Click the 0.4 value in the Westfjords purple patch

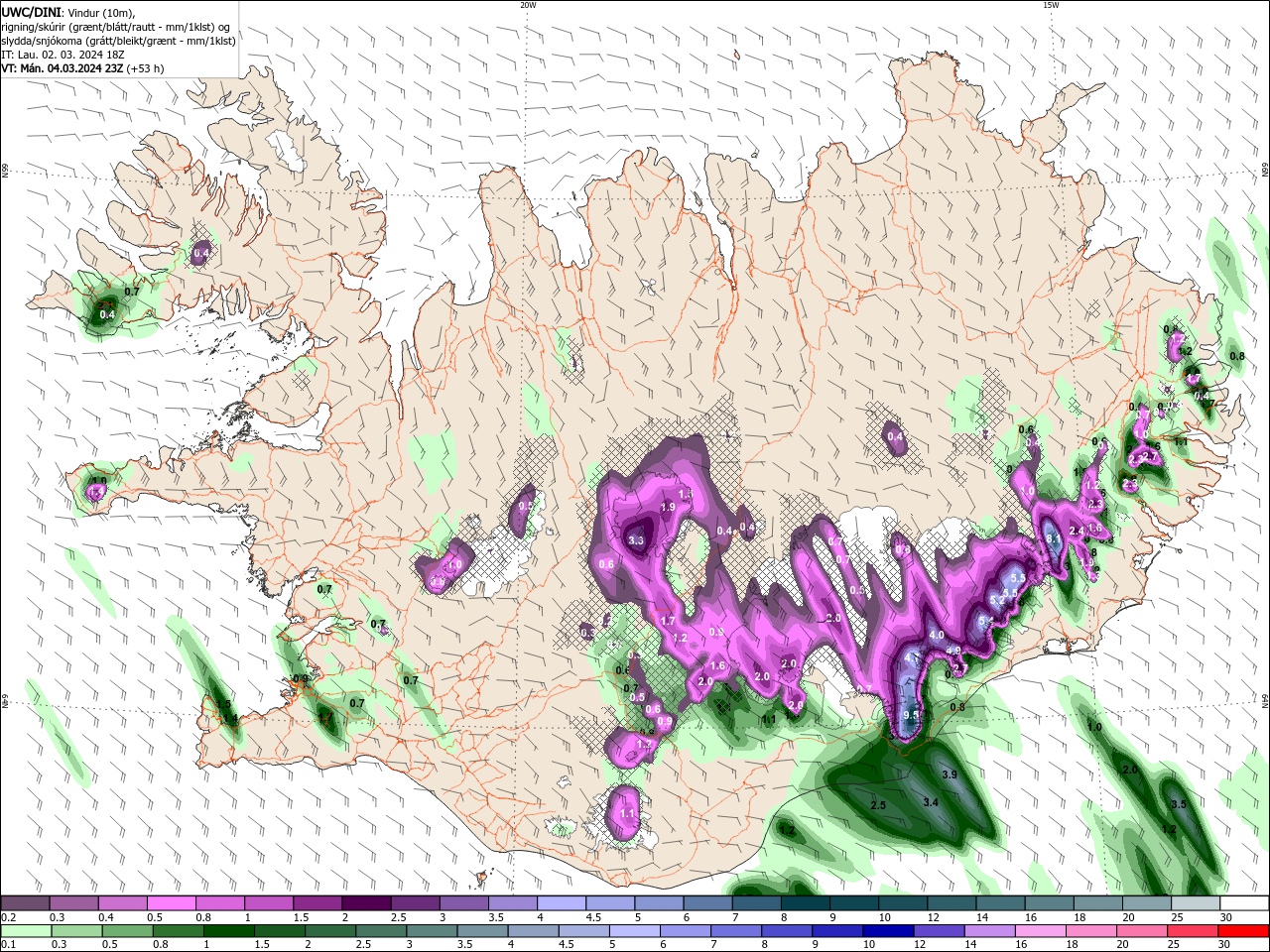tap(201, 254)
